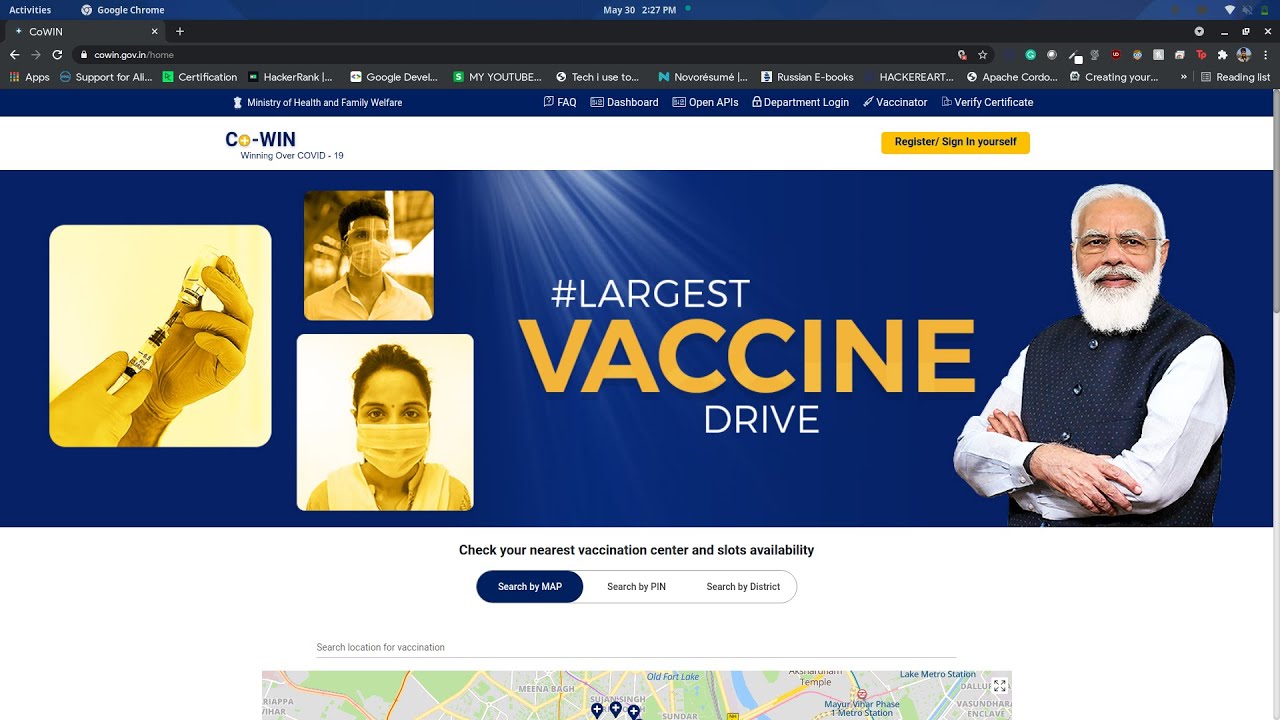Open the tab search dropdown arrow
Viewport: 1280px width, 720px height.
point(1199,31)
